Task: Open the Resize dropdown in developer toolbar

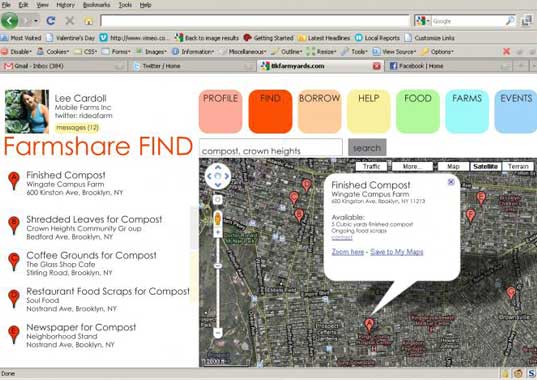Action: coord(321,52)
